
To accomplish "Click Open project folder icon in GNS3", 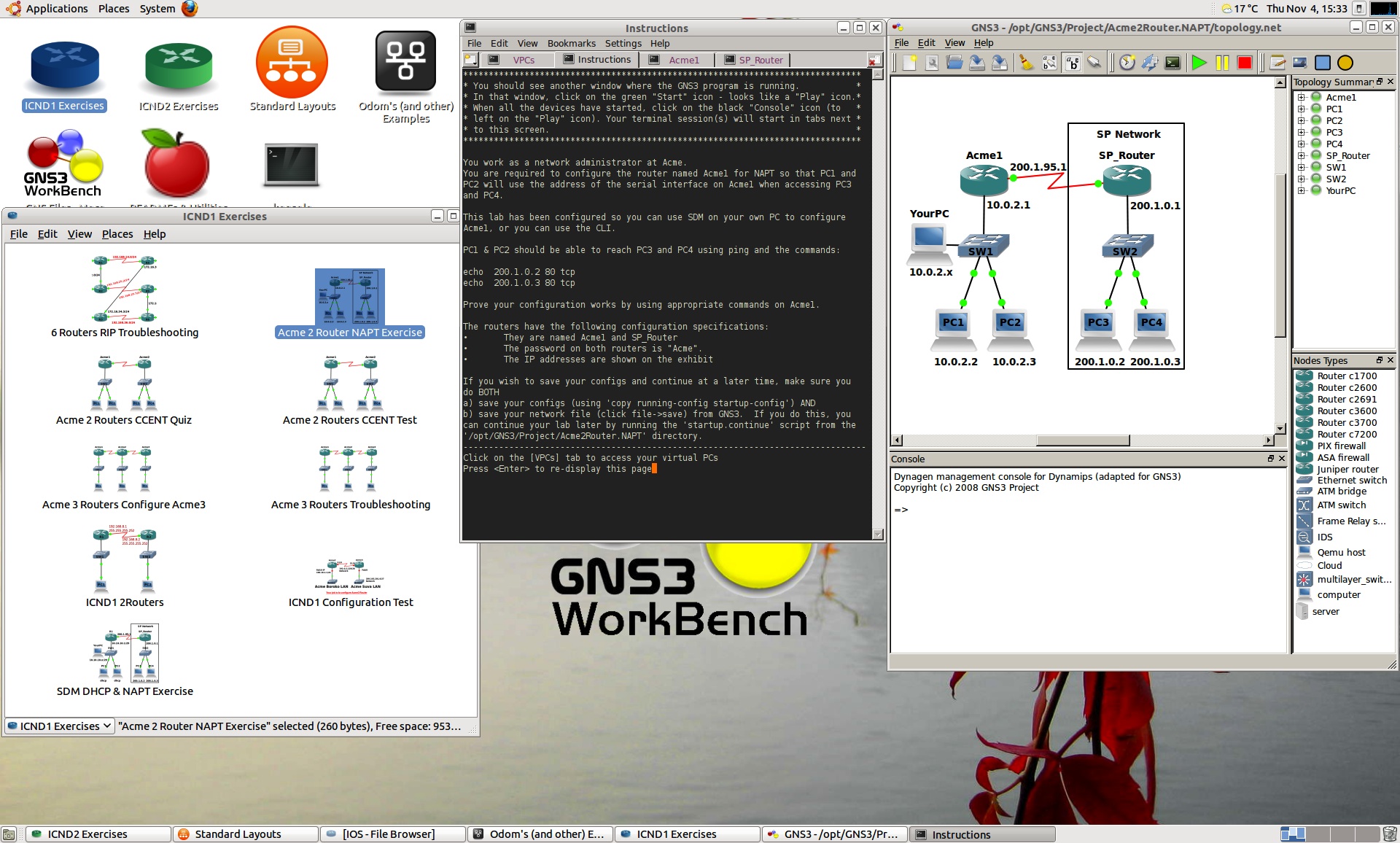I will 954,63.
